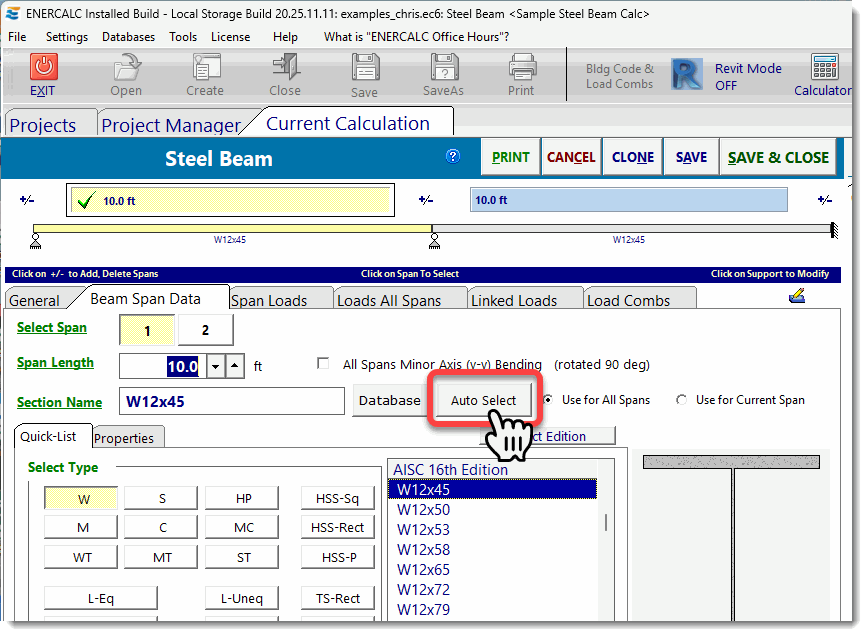This screenshot has width=867, height=636.
Task: Select the WT section type
Action: [x=81, y=557]
